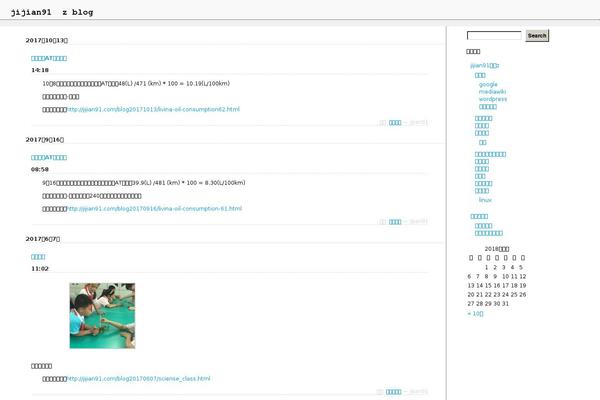Go to previous month link « 10
Image resolution: width=600 pixels, height=400 pixels.
point(475,313)
